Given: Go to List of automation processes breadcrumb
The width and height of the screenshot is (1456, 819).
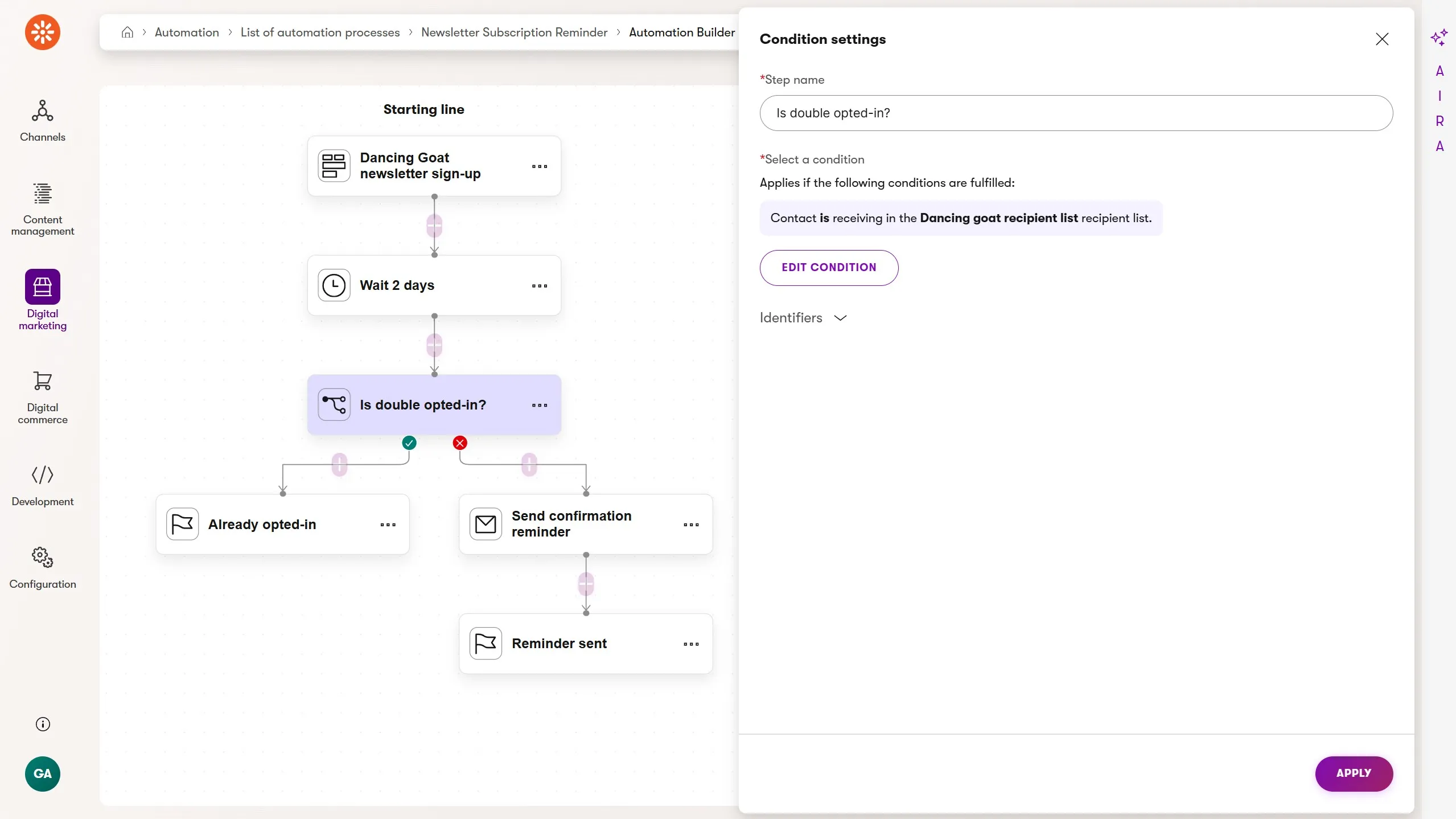Looking at the screenshot, I should click(320, 32).
